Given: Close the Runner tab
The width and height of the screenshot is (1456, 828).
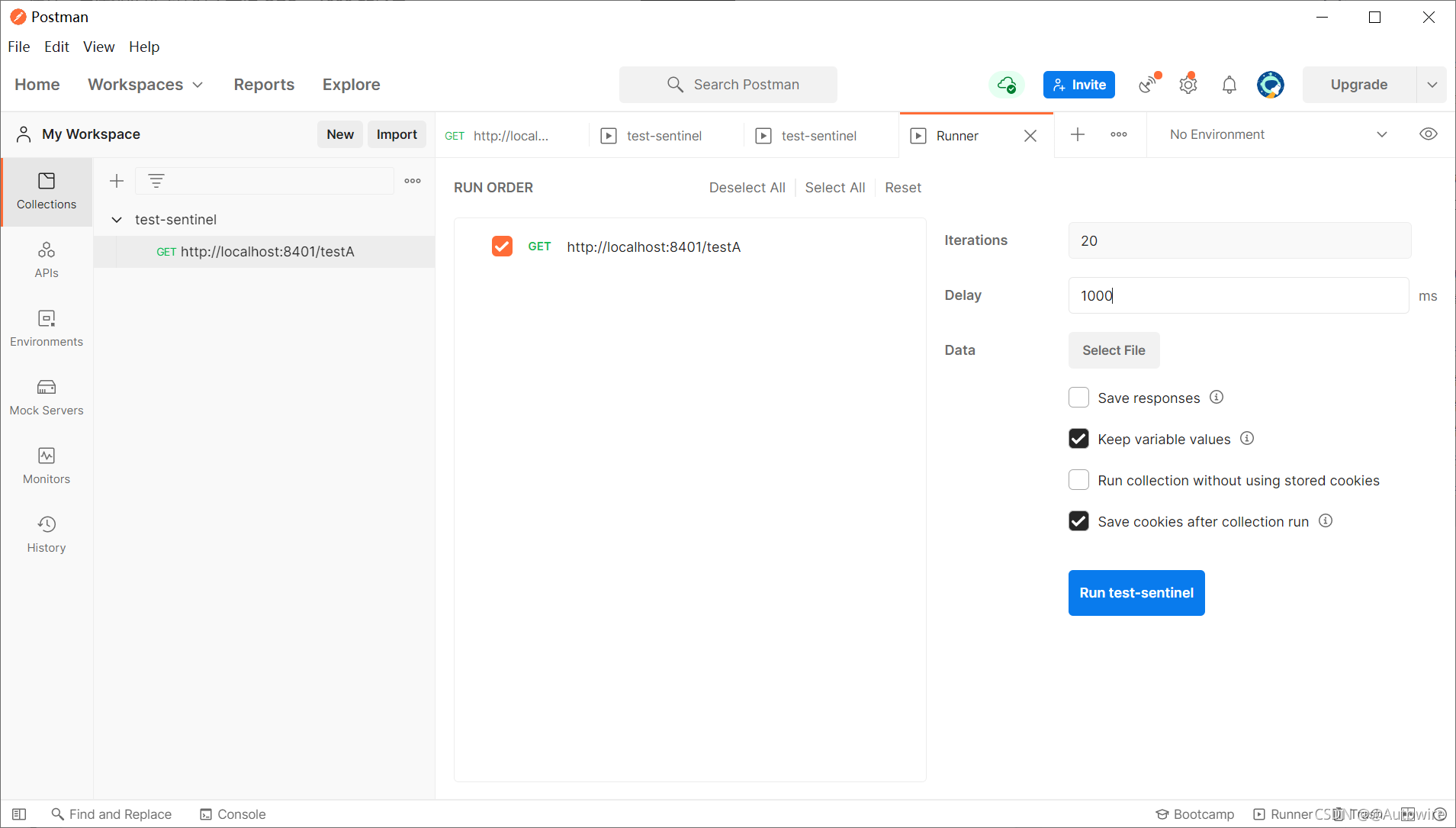Looking at the screenshot, I should pos(1030,136).
